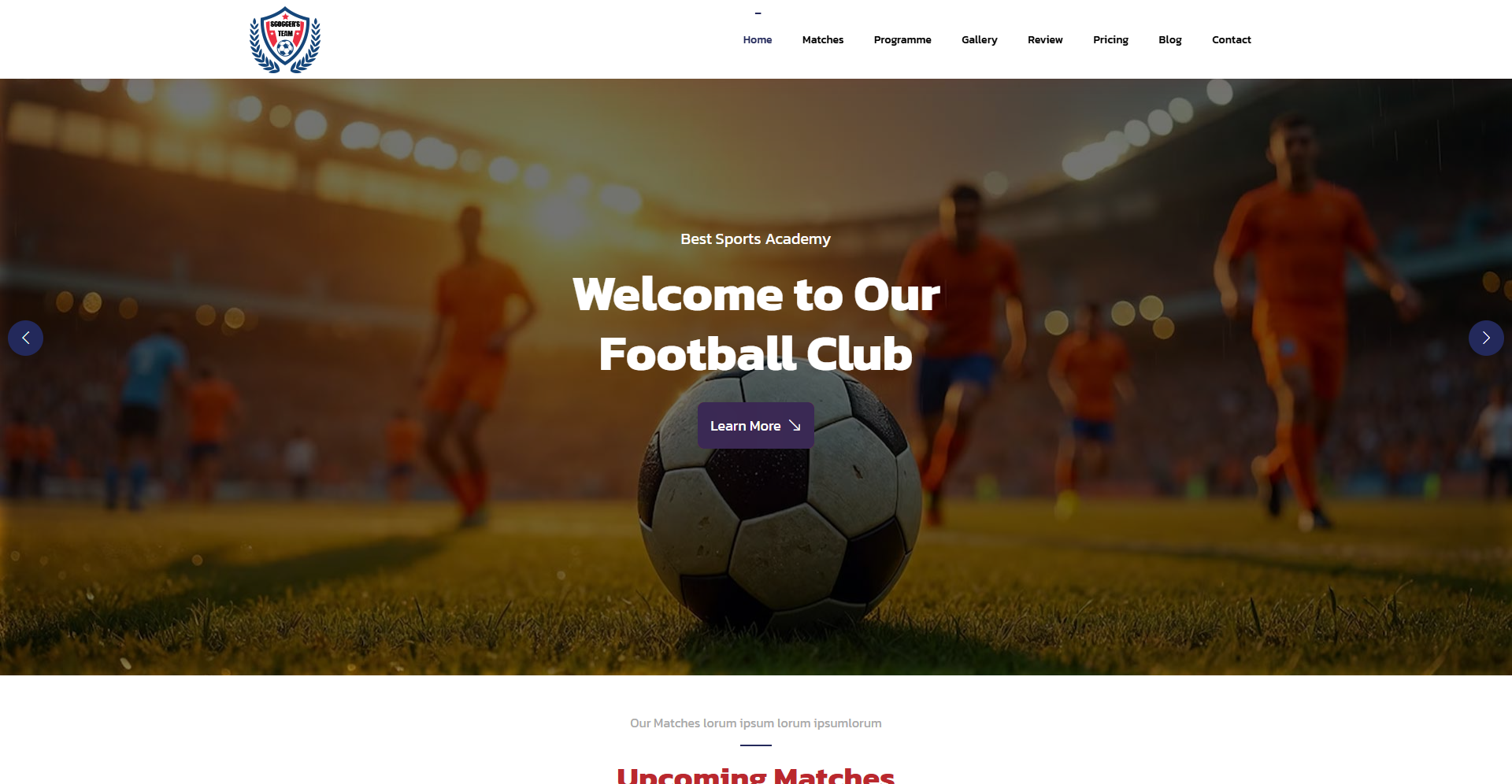View the Pricing page

pos(1110,40)
